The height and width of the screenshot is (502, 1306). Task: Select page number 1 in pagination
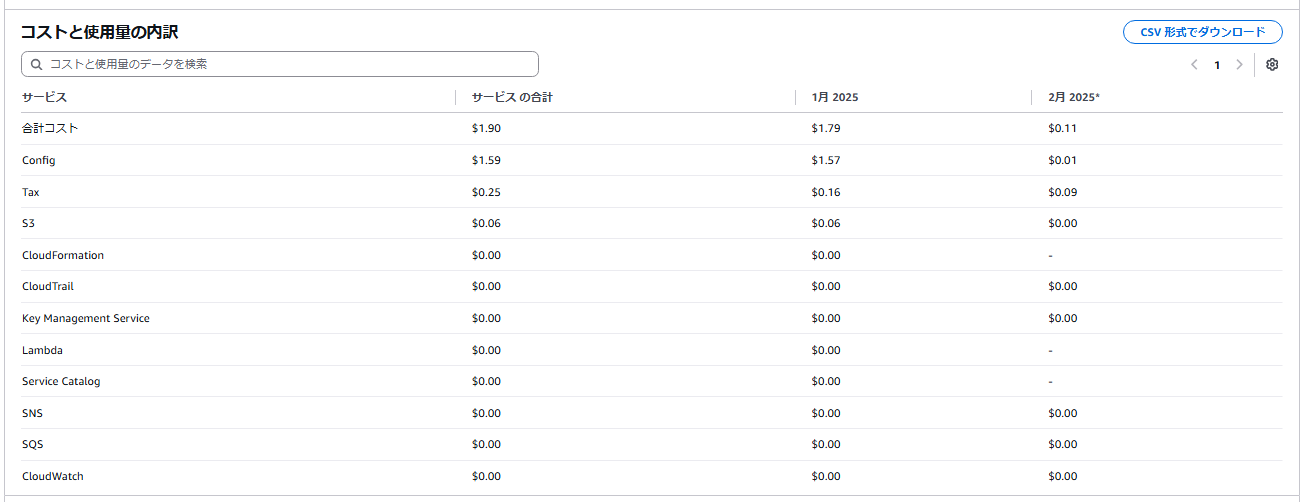point(1217,65)
